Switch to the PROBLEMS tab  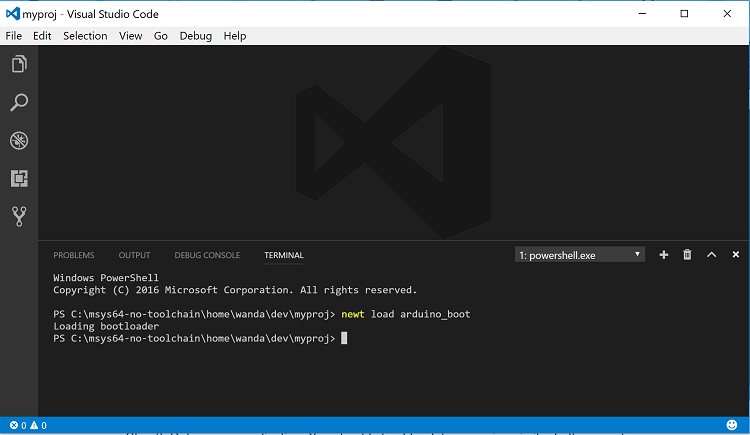point(74,255)
